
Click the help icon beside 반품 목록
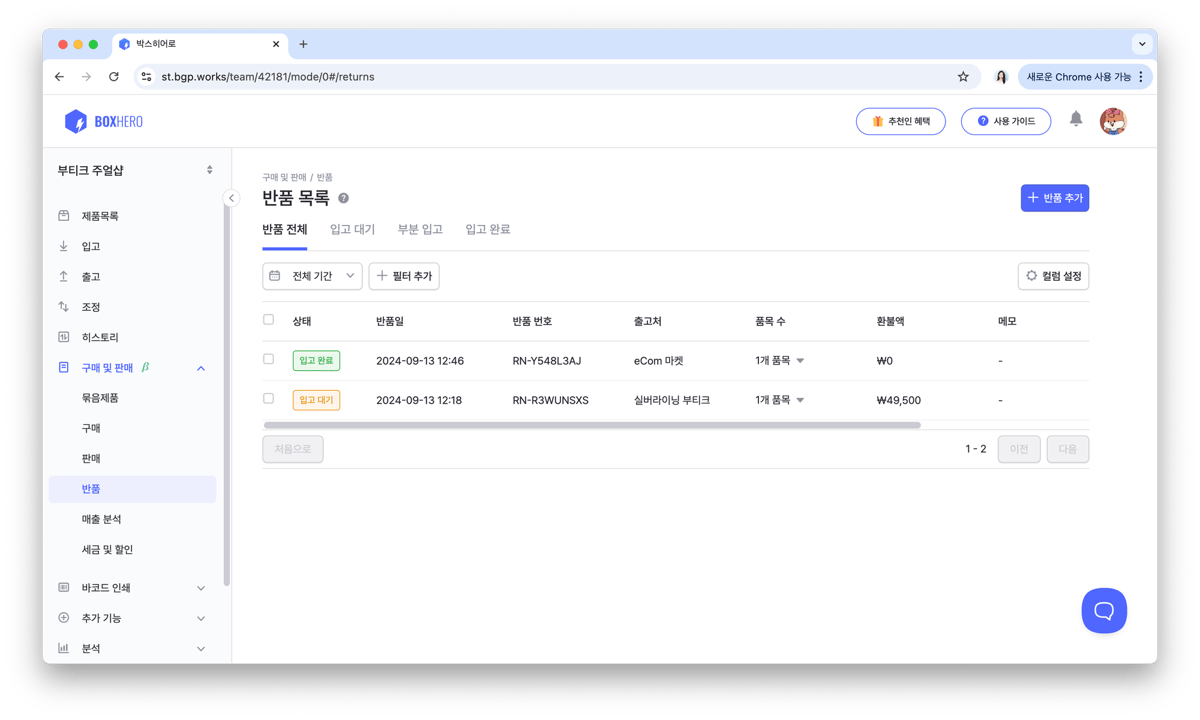(344, 199)
